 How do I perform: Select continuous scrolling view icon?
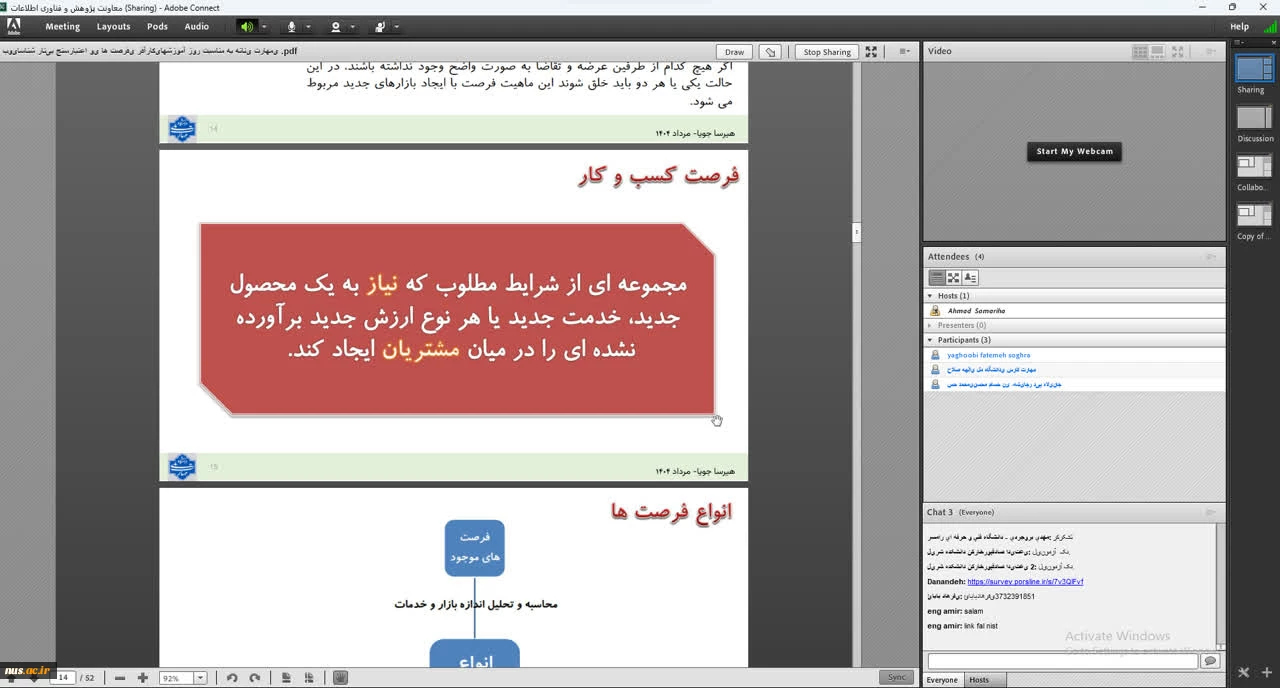pyautogui.click(x=309, y=677)
